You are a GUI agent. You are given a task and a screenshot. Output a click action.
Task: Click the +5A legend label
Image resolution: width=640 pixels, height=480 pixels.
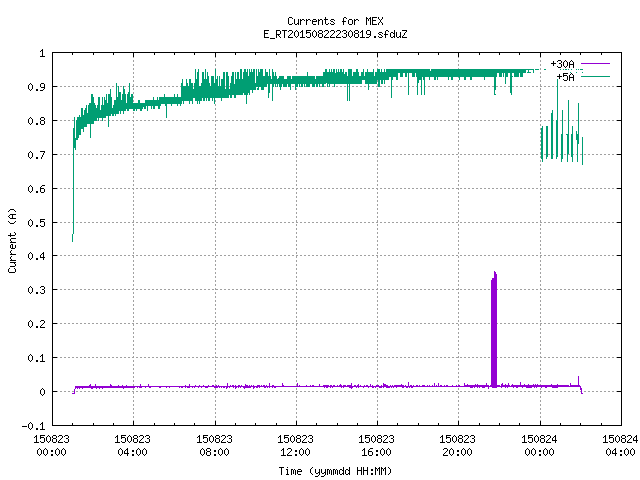566,77
